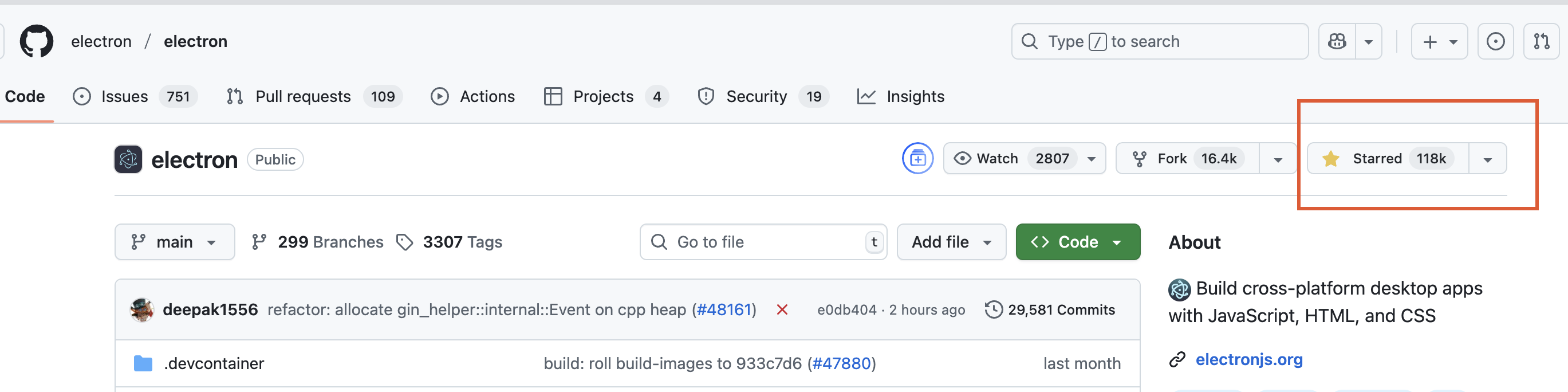The width and height of the screenshot is (1568, 392).
Task: Expand the Fork options dropdown arrow
Action: (1278, 159)
